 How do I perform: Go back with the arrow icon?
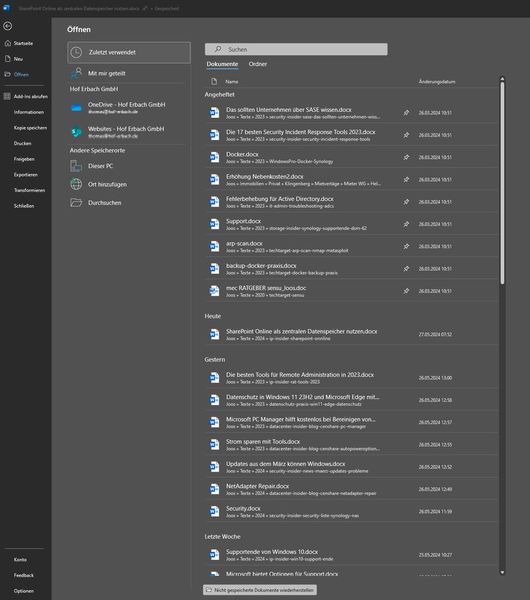pos(7,26)
